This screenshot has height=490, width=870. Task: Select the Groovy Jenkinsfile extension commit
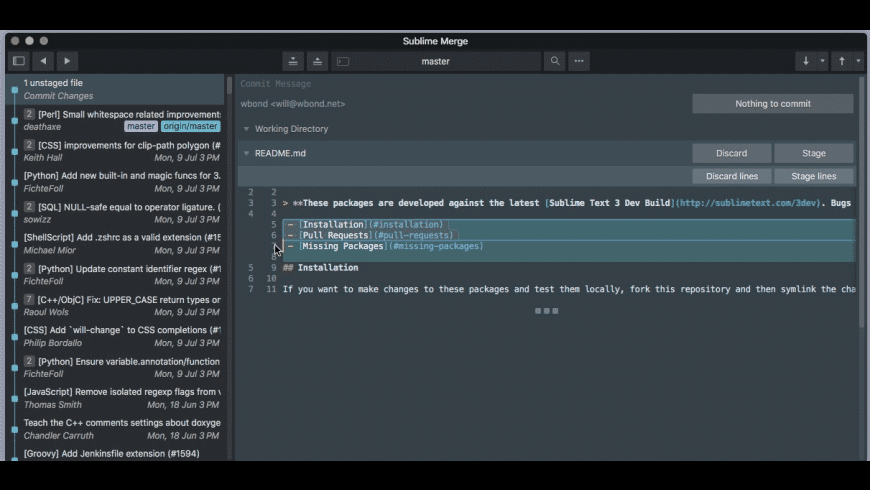(x=115, y=453)
